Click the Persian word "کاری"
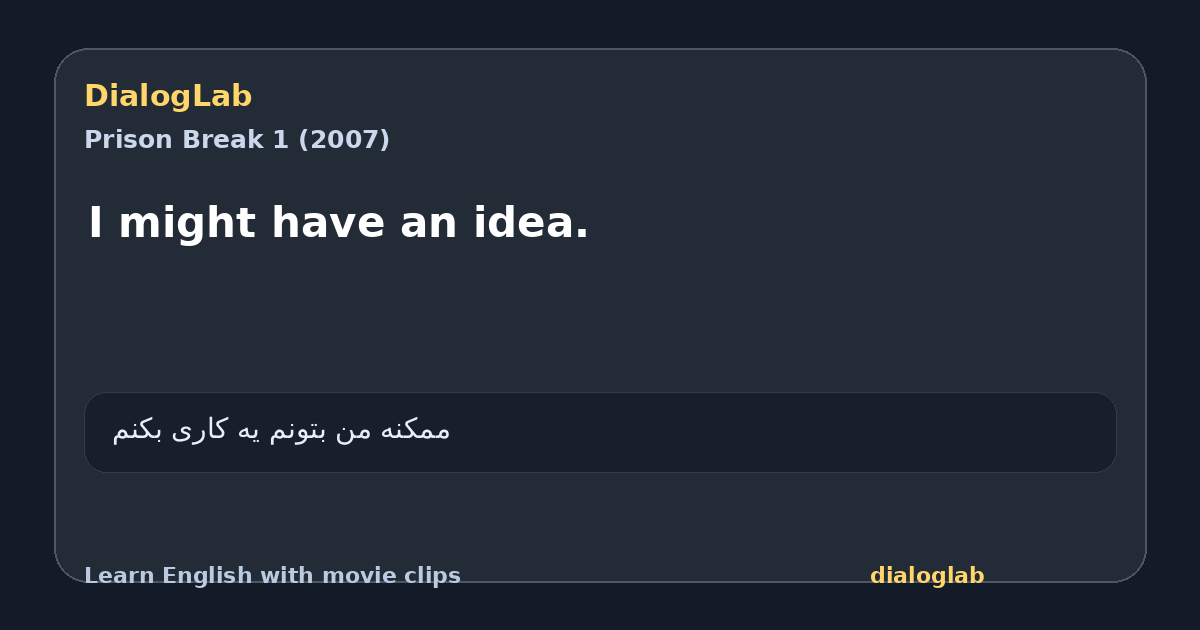 [201, 431]
